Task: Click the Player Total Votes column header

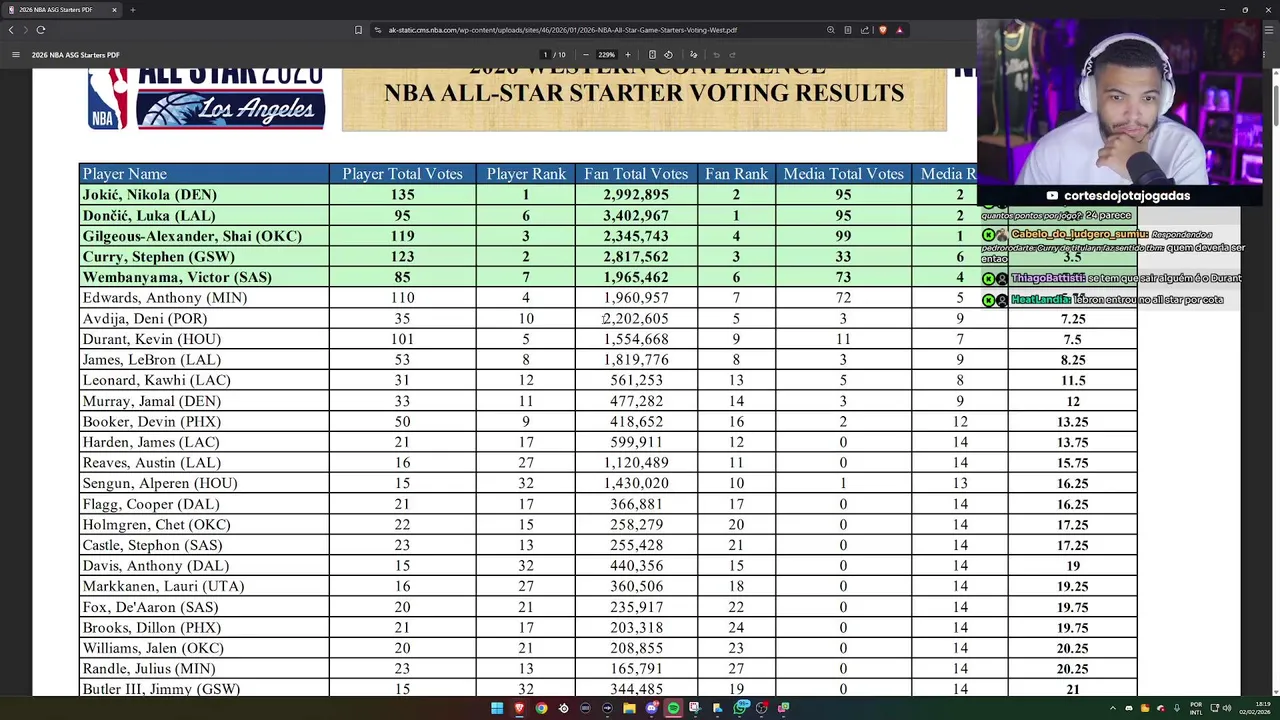Action: (x=403, y=174)
